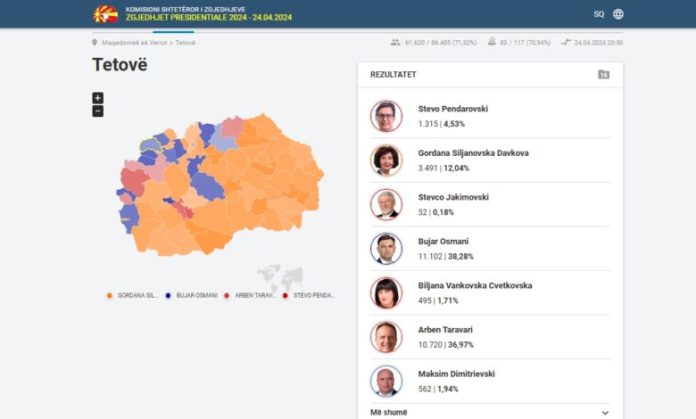Click the polling stations counted icon
Image resolution: width=696 pixels, height=419 pixels.
click(x=491, y=43)
